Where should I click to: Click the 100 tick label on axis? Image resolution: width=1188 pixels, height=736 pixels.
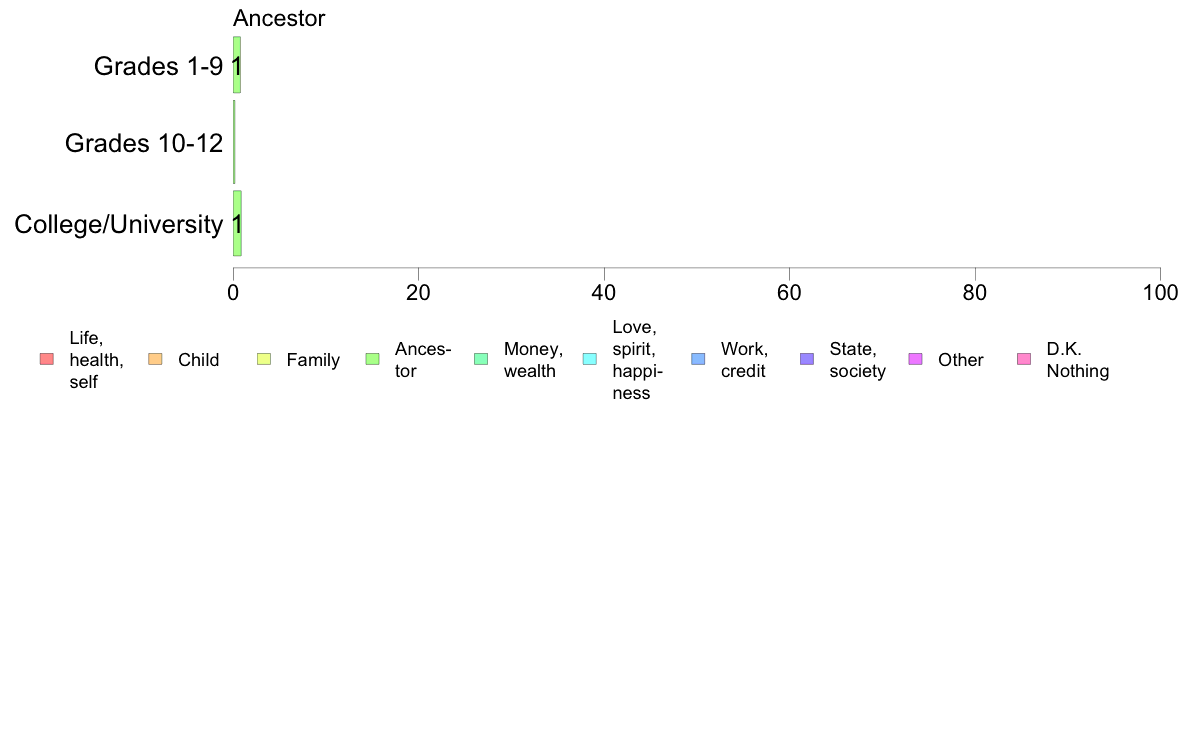pos(1160,293)
